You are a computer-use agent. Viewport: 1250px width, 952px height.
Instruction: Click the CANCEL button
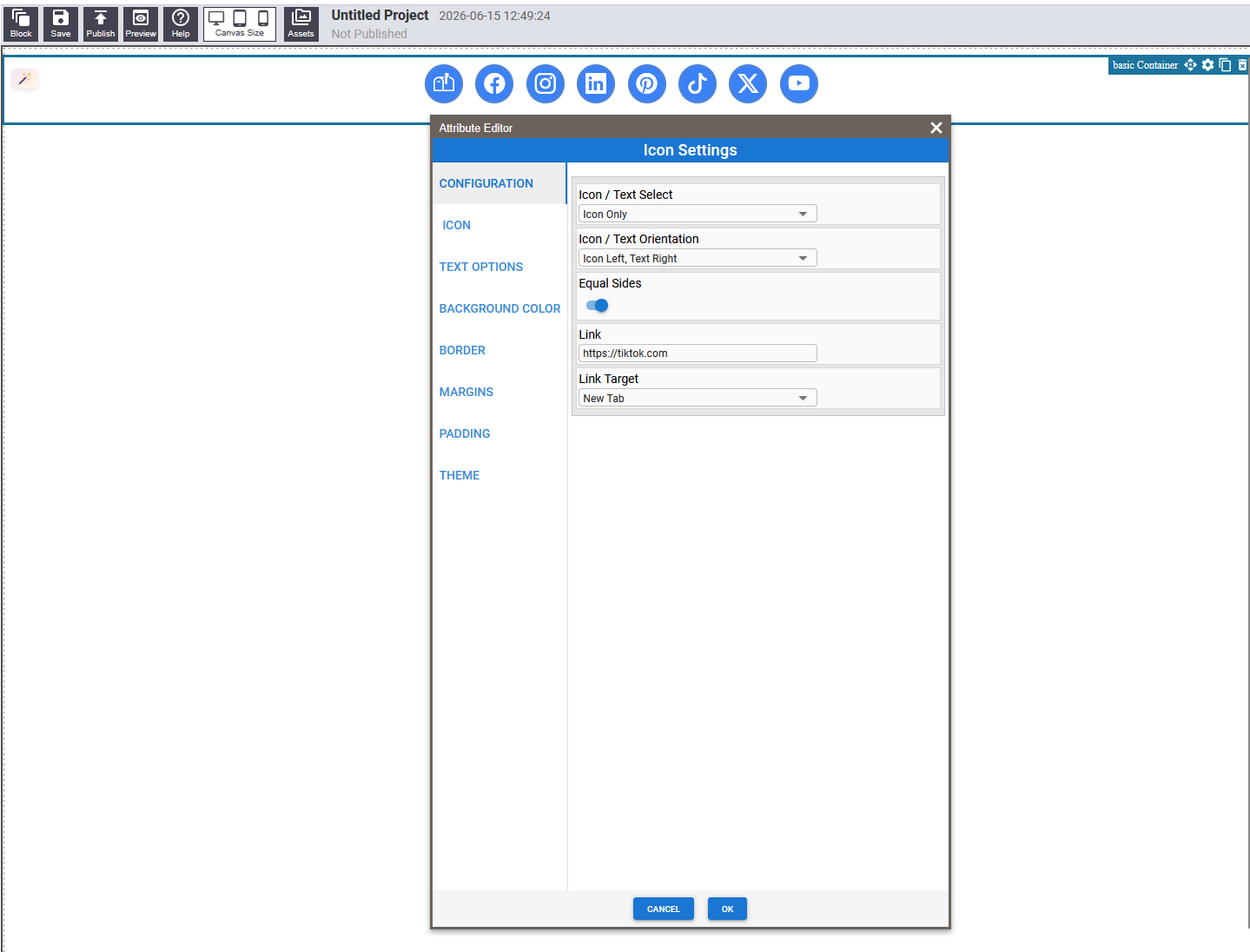point(664,909)
